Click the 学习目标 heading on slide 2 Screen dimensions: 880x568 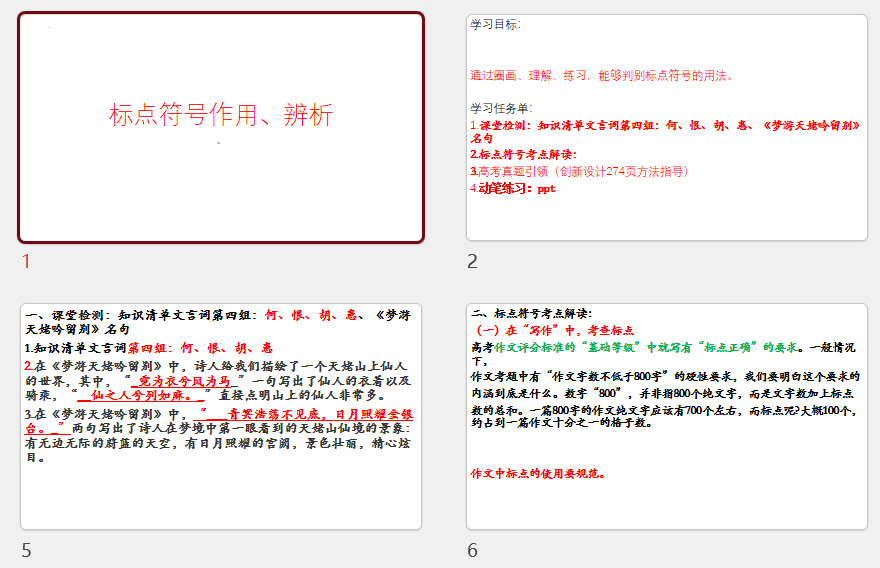(495, 25)
